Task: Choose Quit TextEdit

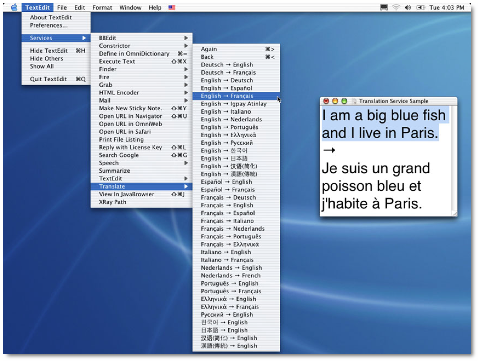Action: pos(56,79)
